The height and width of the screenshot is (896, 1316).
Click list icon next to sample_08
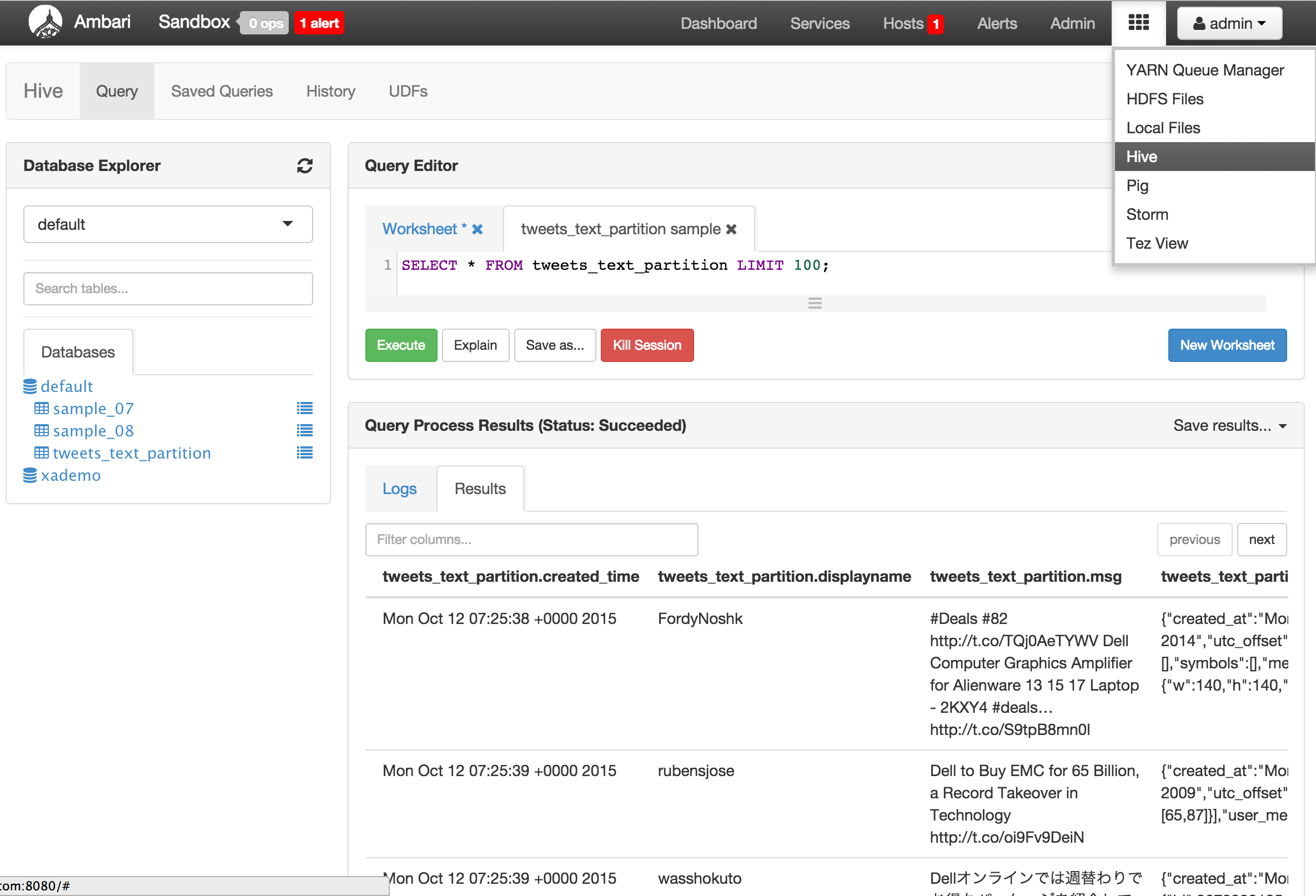(305, 431)
